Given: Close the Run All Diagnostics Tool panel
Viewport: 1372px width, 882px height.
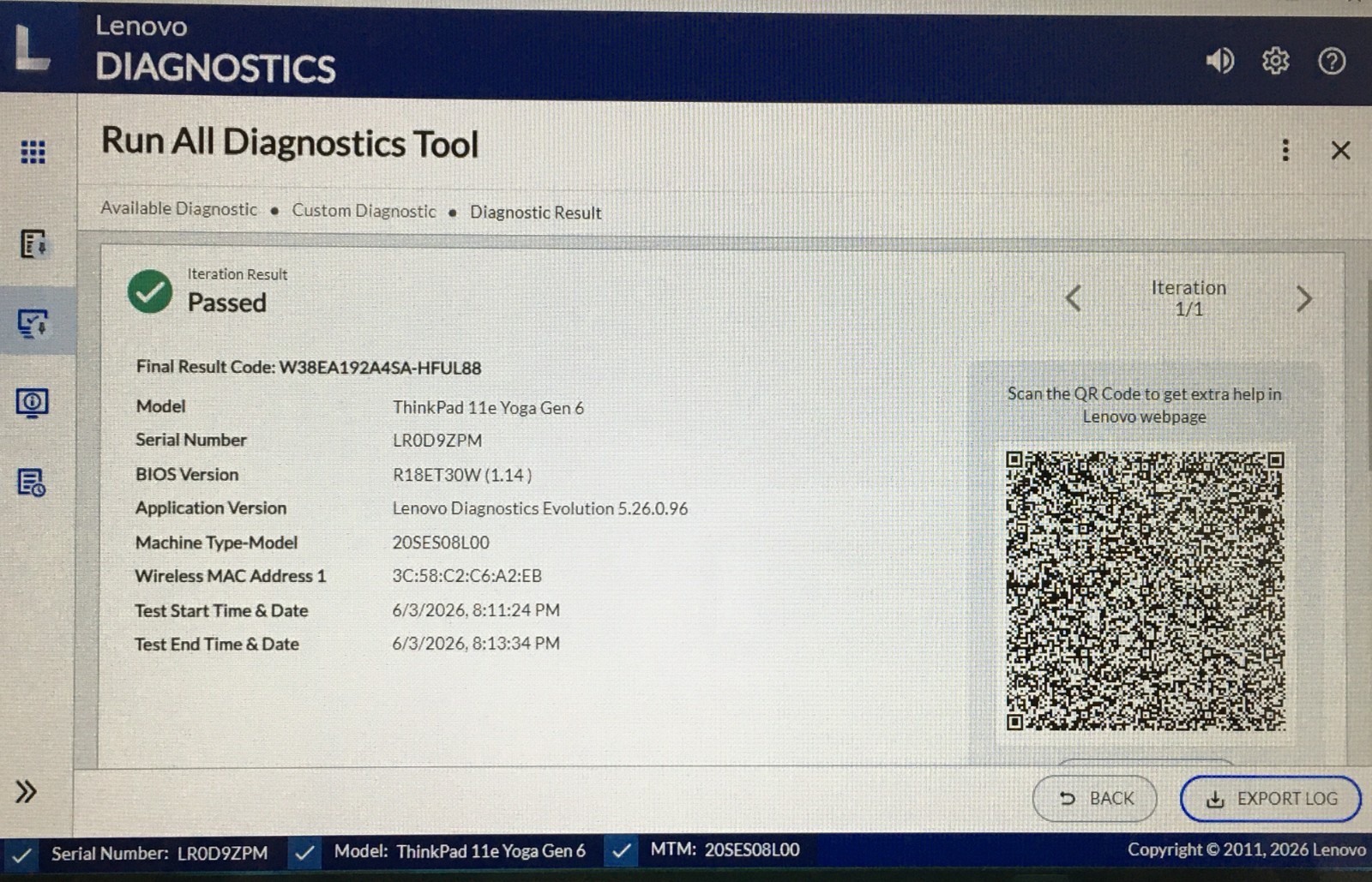Looking at the screenshot, I should pos(1340,150).
